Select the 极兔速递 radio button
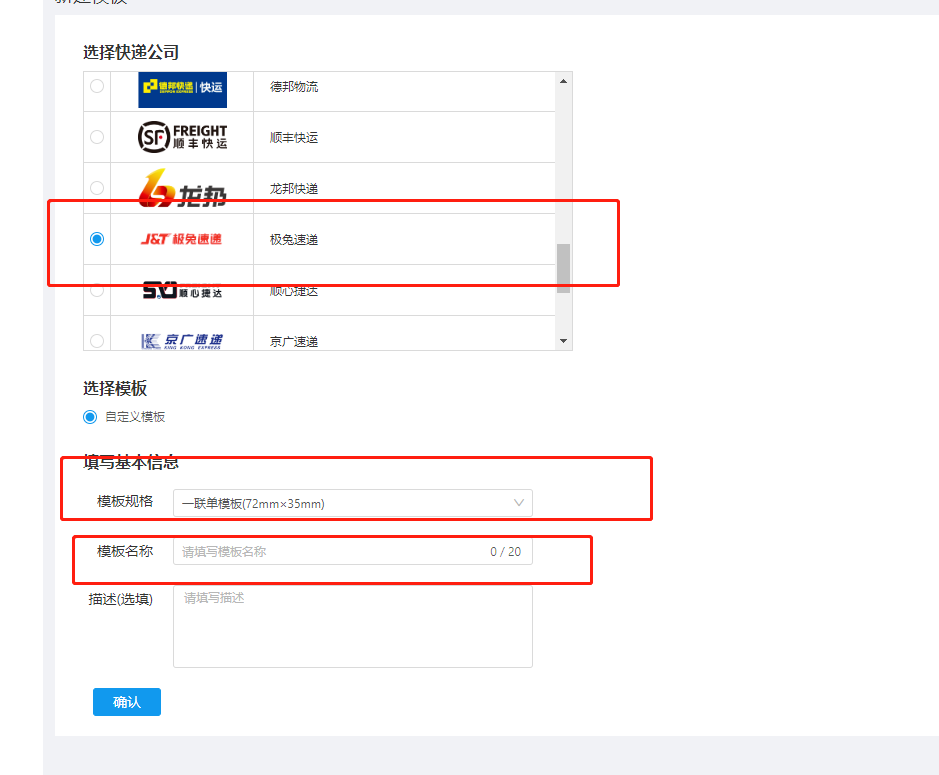This screenshot has height=775, width=939. [96, 239]
